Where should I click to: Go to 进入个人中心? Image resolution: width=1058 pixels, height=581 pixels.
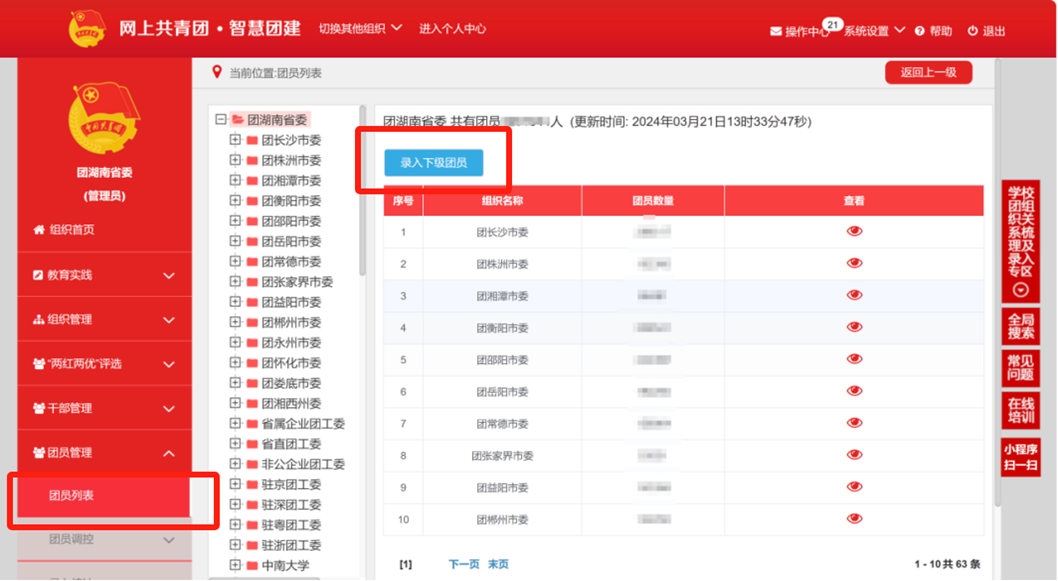(x=452, y=28)
